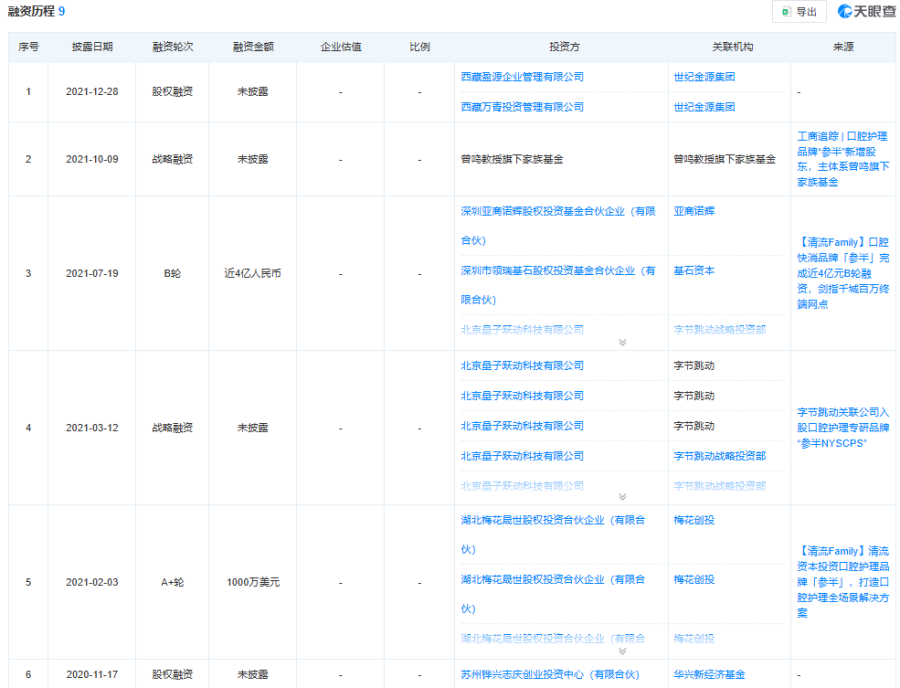Screen dimensions: 900x688
Task: Open 华兴新经济基金 institution link
Action: [709, 675]
